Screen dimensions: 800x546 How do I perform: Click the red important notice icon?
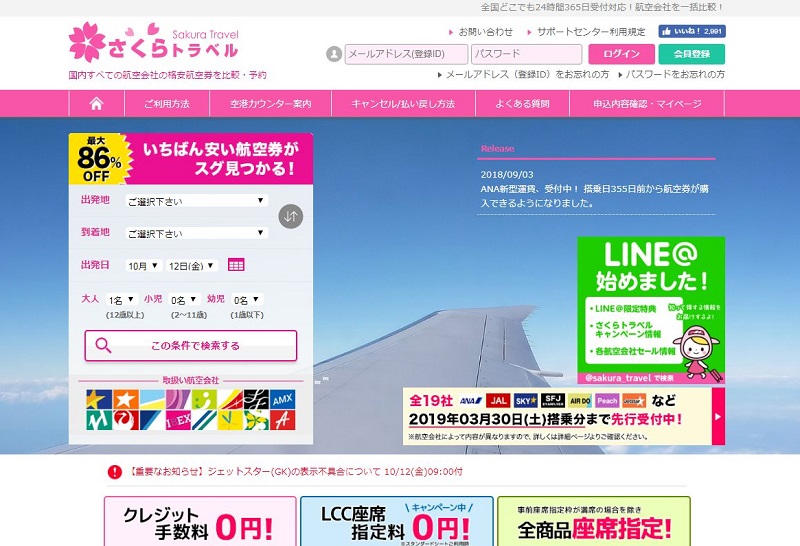(x=114, y=471)
